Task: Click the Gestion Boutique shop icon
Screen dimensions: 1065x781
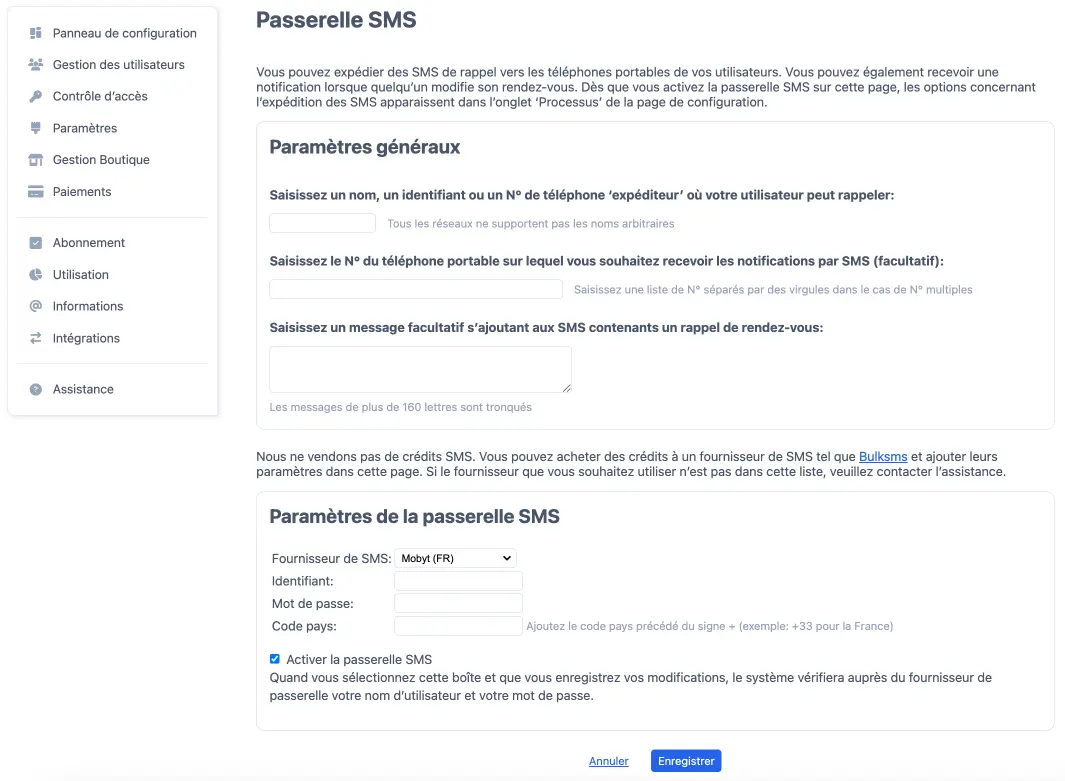Action: pos(36,160)
